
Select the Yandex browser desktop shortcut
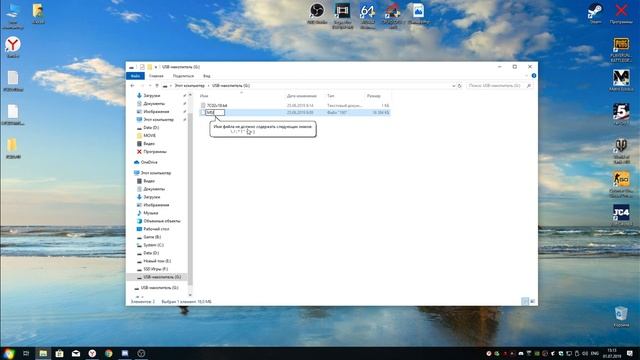(13, 47)
